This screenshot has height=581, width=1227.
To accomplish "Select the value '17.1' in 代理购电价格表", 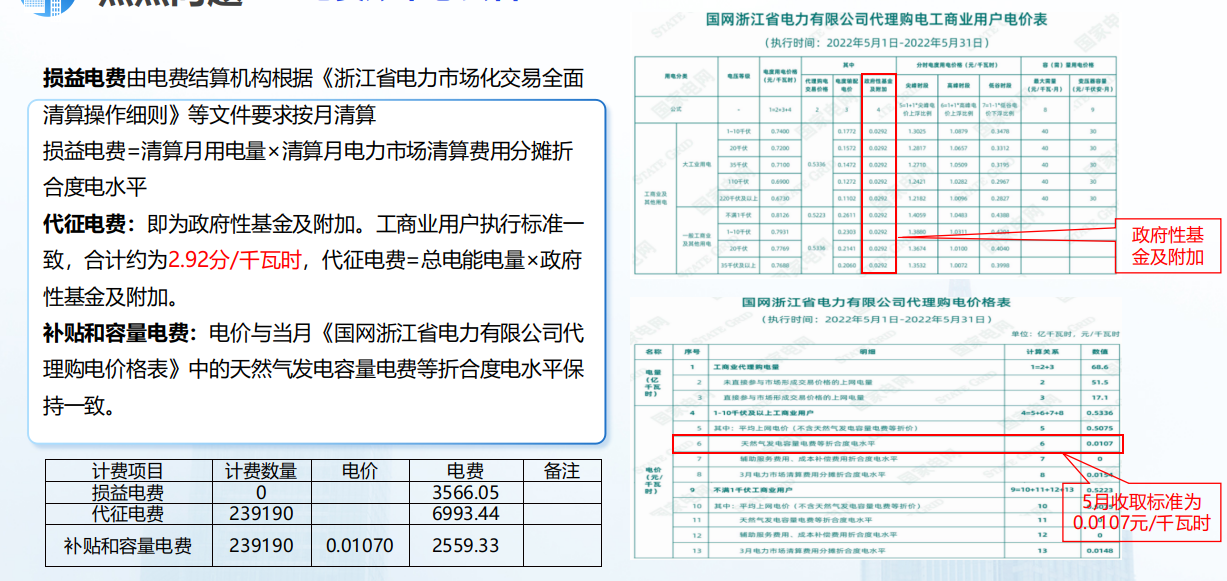I will pos(1099,397).
